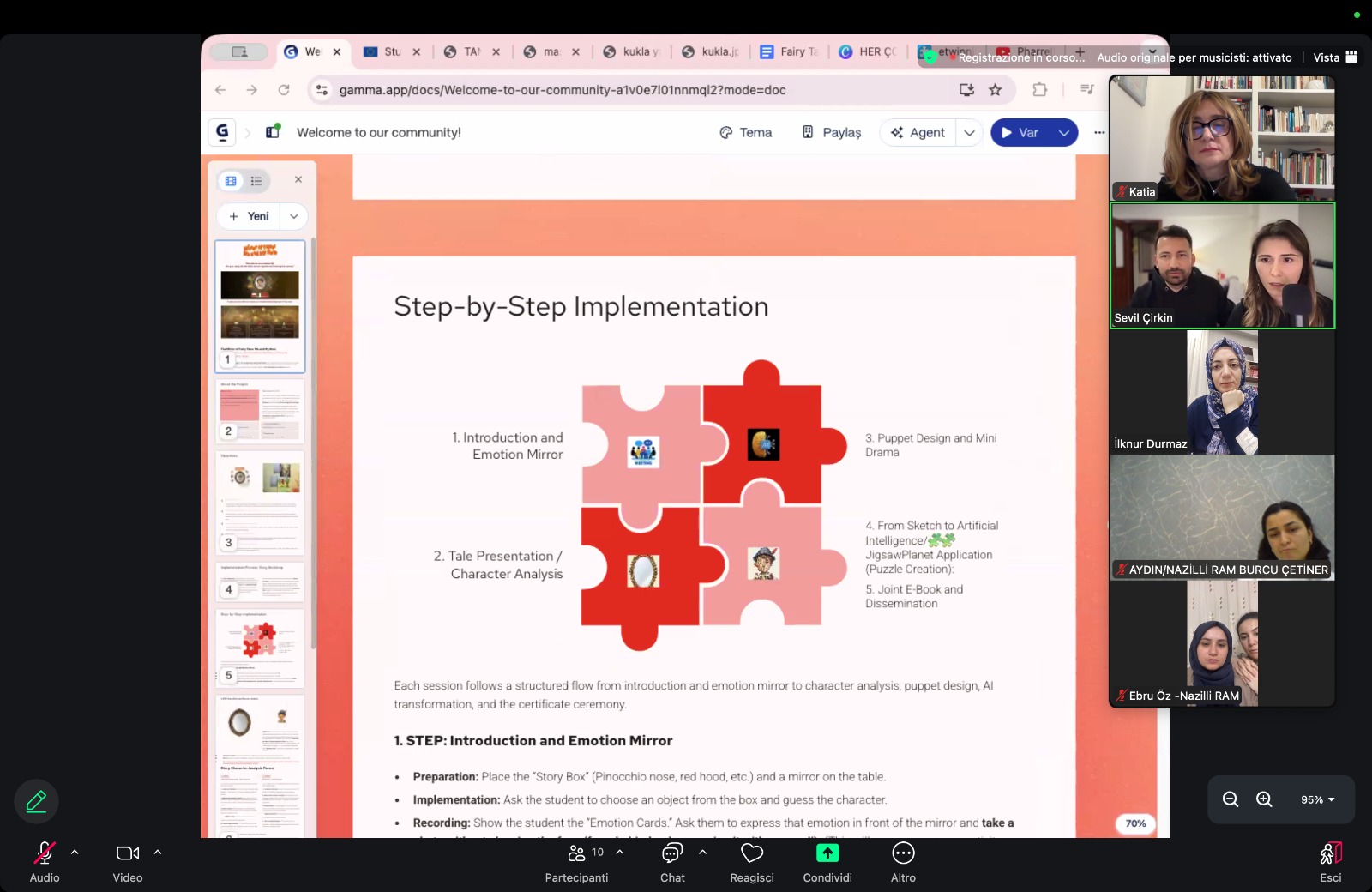Expand audio options caret next to Audio
The width and height of the screenshot is (1372, 892).
(75, 853)
